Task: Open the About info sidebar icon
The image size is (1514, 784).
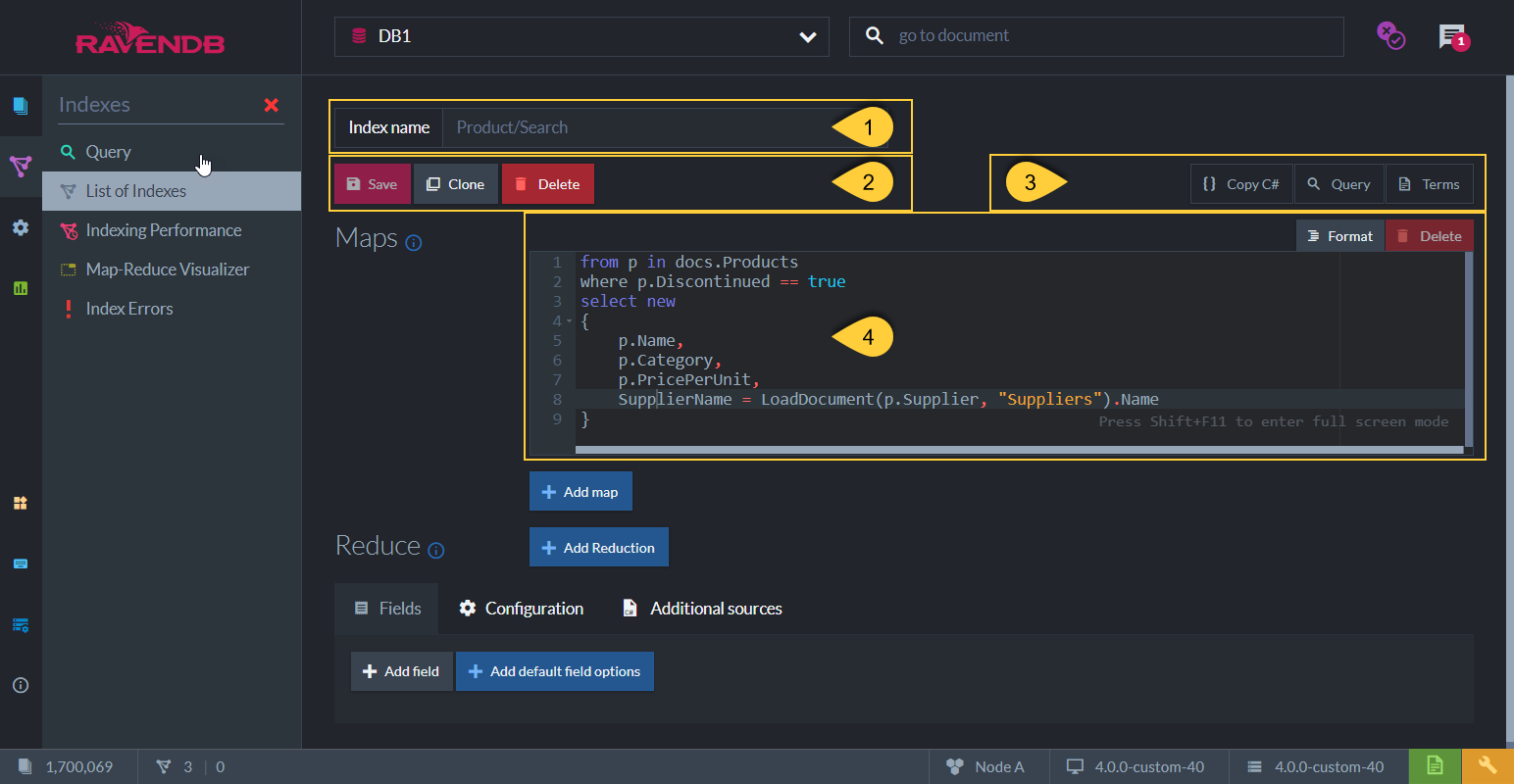Action: pyautogui.click(x=21, y=685)
